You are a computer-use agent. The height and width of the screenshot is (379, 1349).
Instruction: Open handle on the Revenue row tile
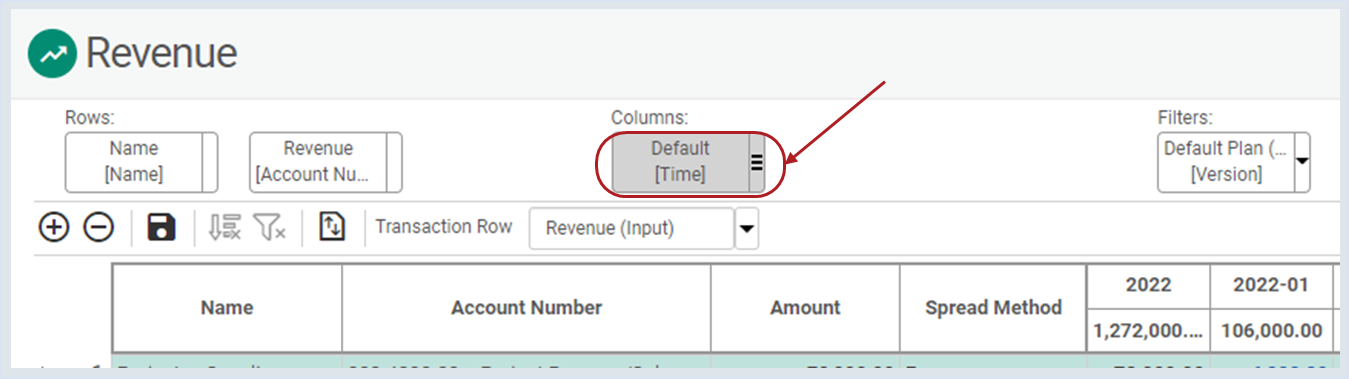[394, 162]
